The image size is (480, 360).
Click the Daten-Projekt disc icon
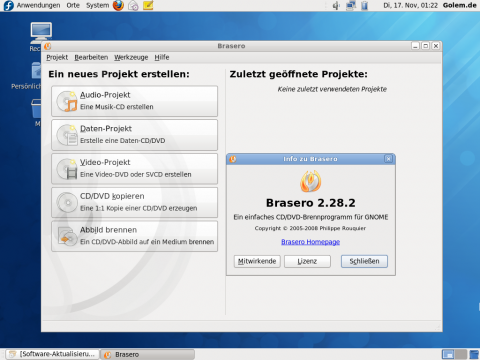pos(67,135)
